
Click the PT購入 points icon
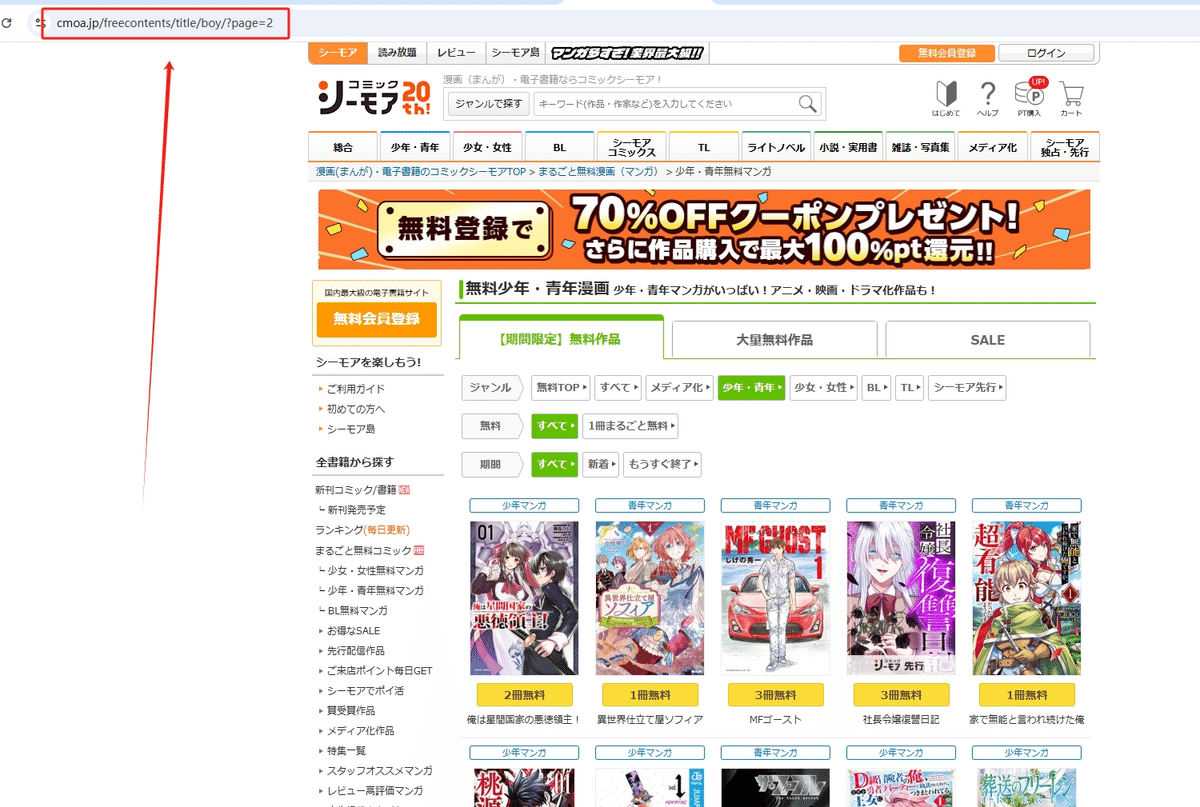coord(1030,97)
